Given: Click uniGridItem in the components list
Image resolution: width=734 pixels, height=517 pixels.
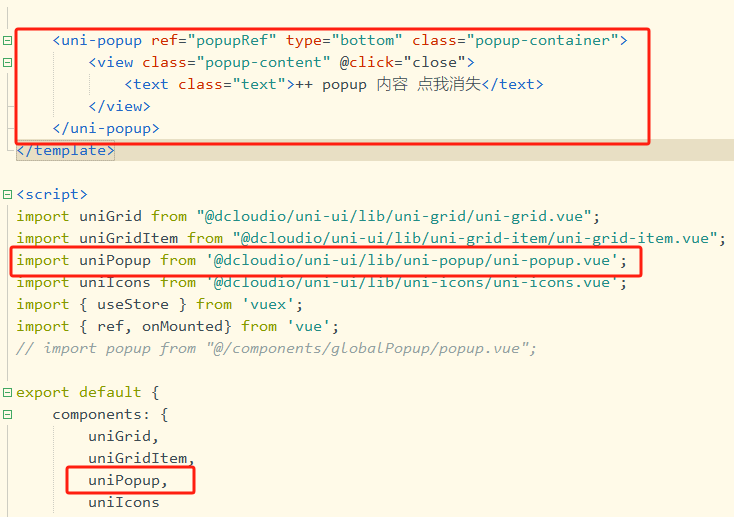Looking at the screenshot, I should coord(137,459).
